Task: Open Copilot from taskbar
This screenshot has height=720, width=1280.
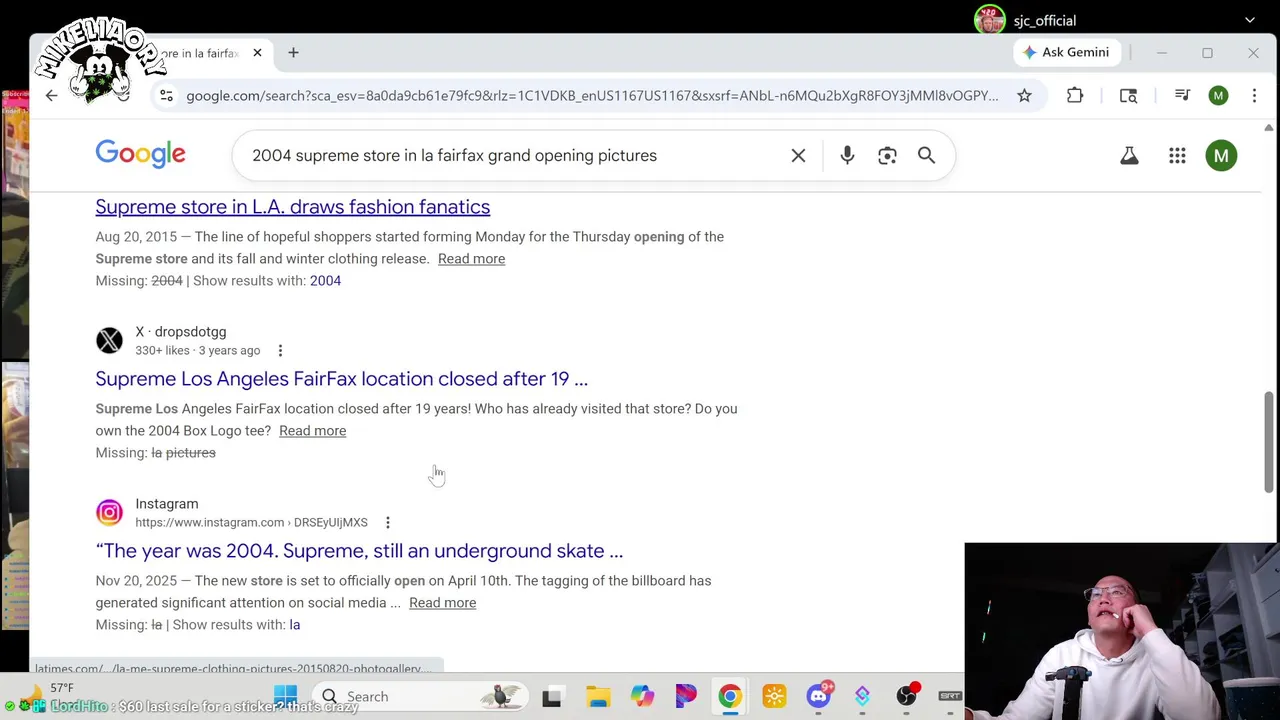Action: 642,696
